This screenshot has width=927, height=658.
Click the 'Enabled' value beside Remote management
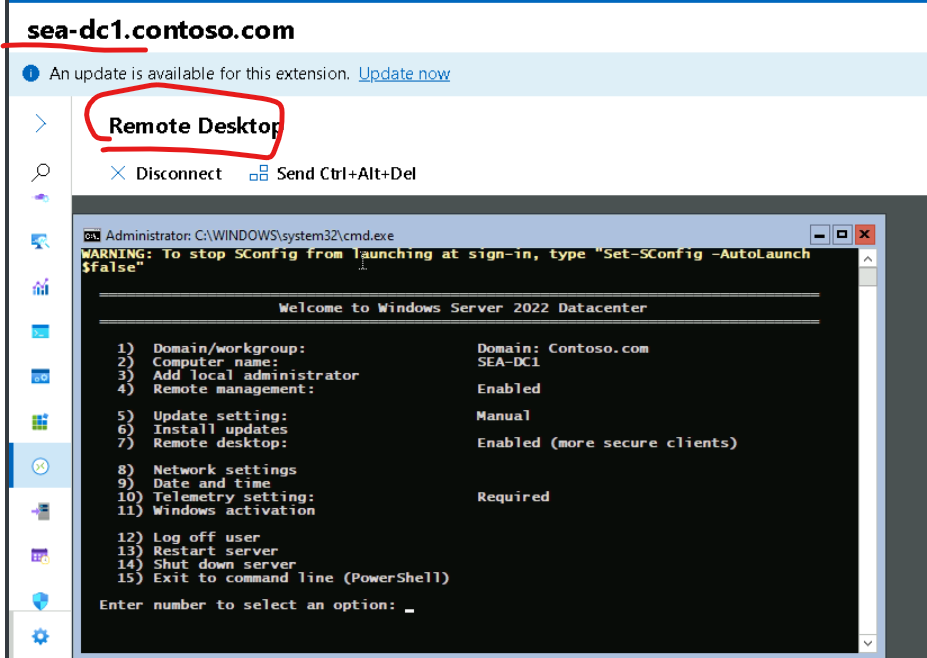pos(508,389)
